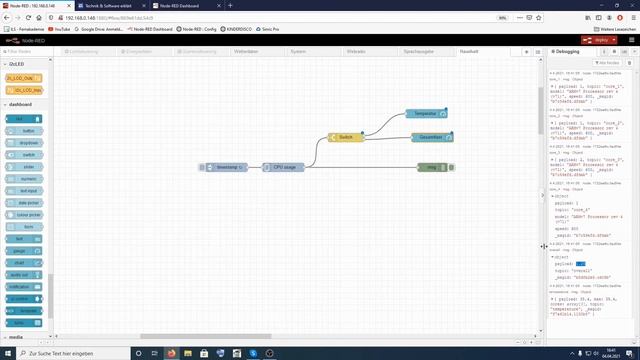The height and width of the screenshot is (360, 640).
Task: Click the debug filter 'Alle Nodes' button
Action: (607, 63)
